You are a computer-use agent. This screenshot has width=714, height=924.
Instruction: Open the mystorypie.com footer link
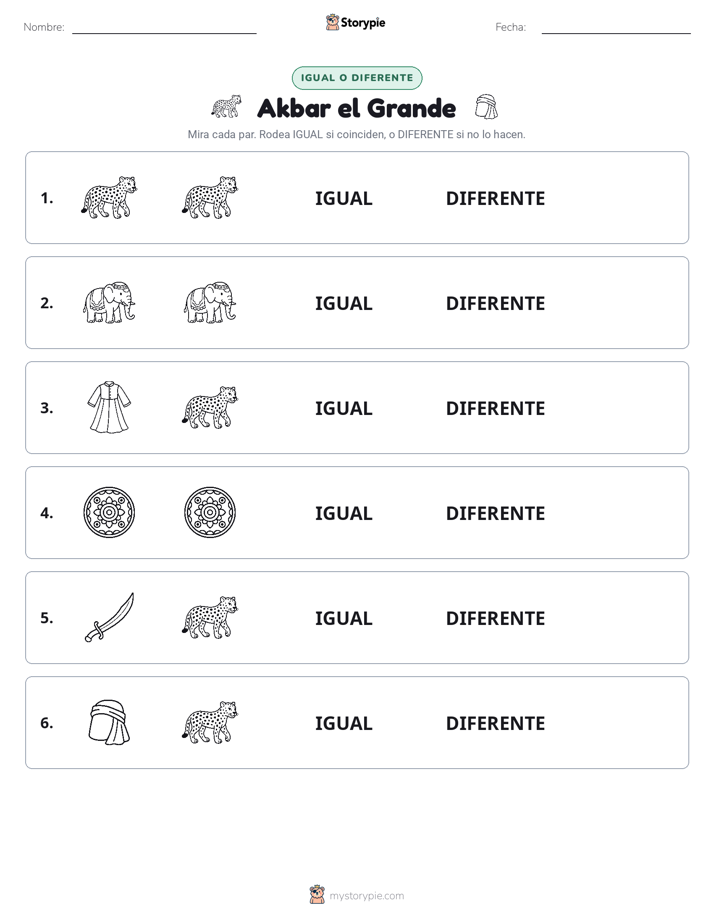point(366,896)
